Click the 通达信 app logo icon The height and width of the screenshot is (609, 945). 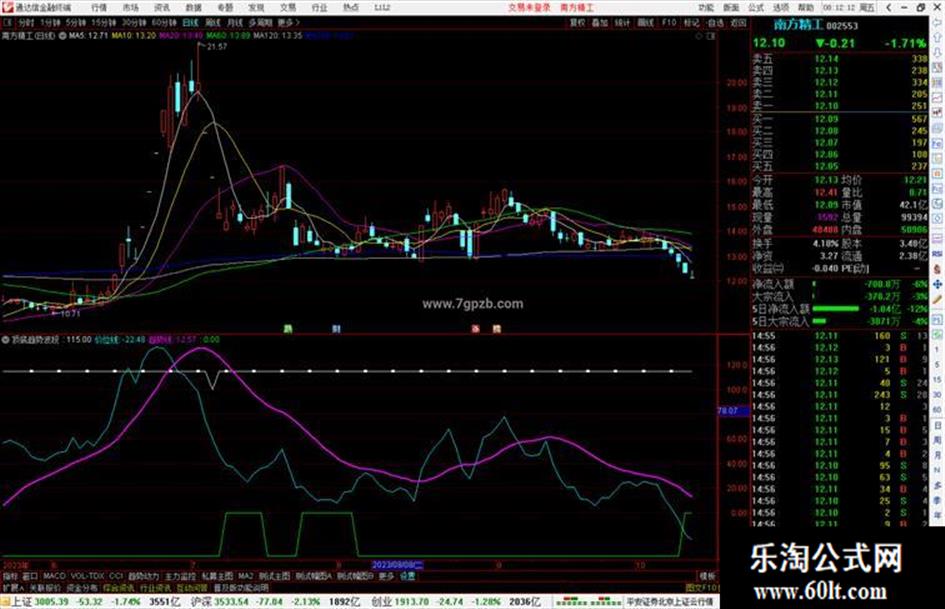coord(7,8)
